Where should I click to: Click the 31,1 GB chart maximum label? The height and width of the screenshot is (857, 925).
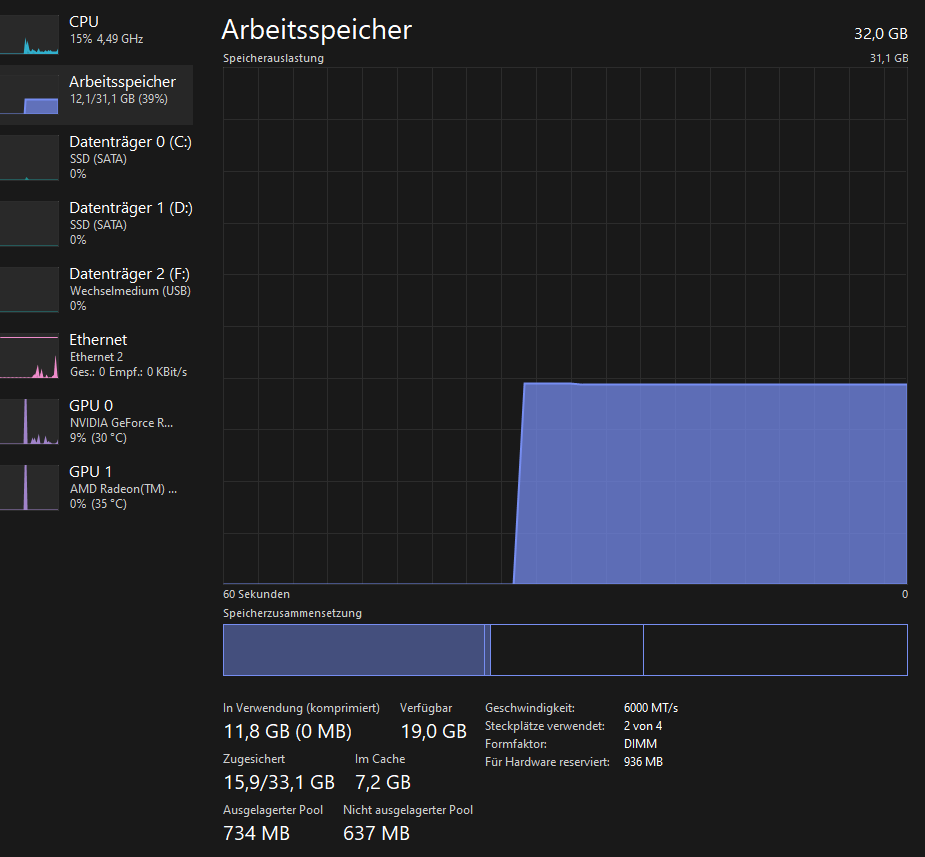tap(888, 58)
